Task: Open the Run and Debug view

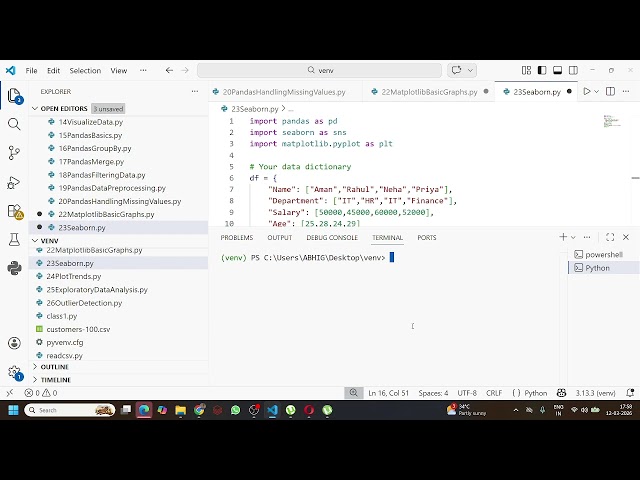Action: coord(14,182)
